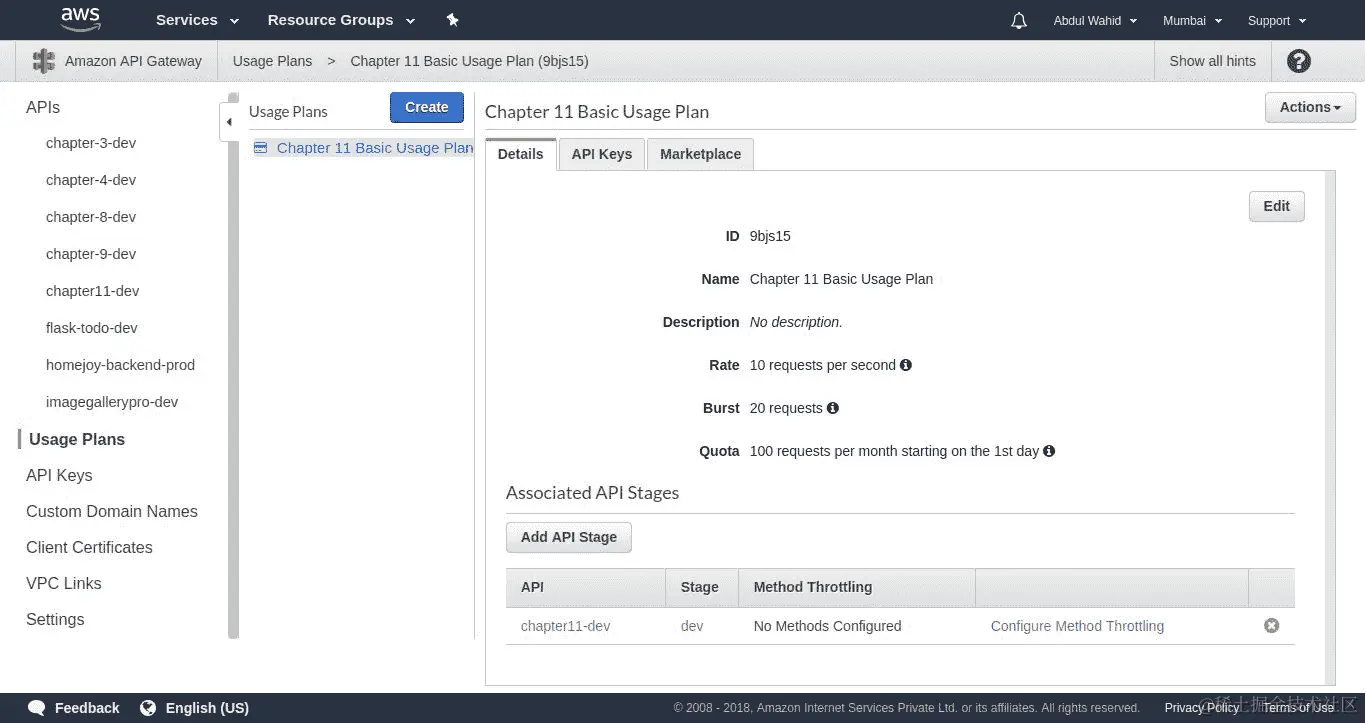Open the Actions dropdown button
Image resolution: width=1366 pixels, height=723 pixels.
click(x=1310, y=107)
